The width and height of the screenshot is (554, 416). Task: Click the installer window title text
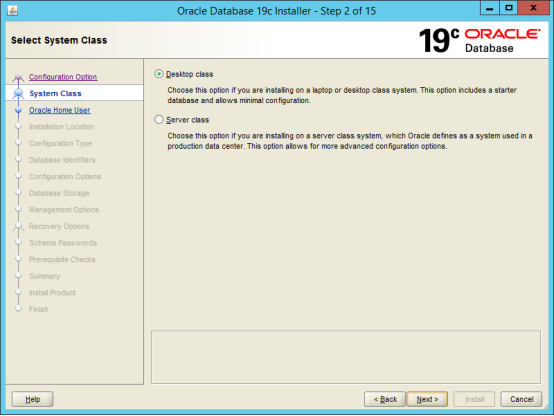pos(276,11)
